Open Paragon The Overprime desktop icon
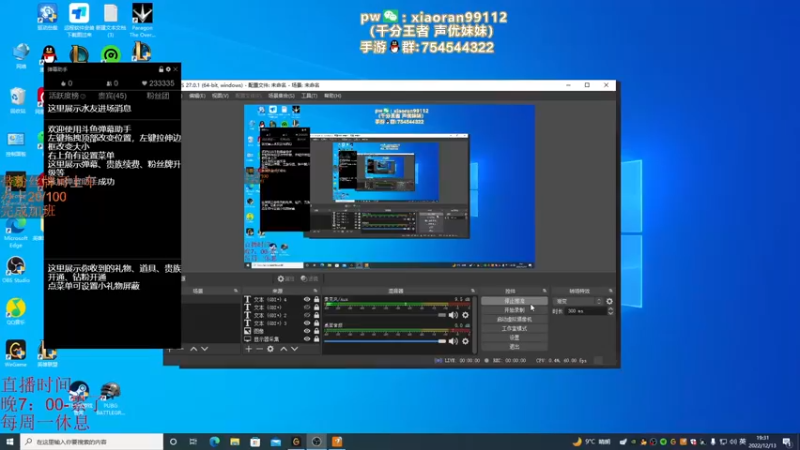 pyautogui.click(x=142, y=19)
